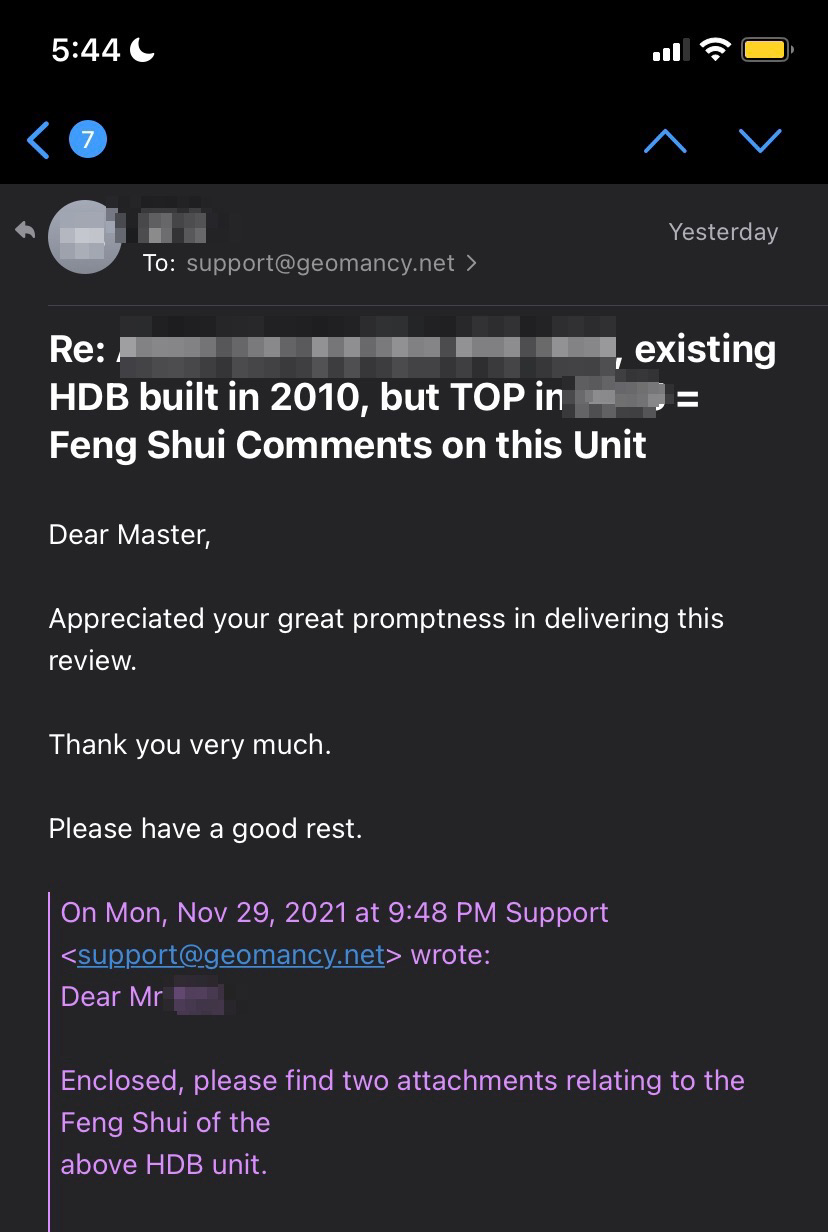Tap the Feng Shui Comments subject line
This screenshot has width=828, height=1232.
[348, 444]
